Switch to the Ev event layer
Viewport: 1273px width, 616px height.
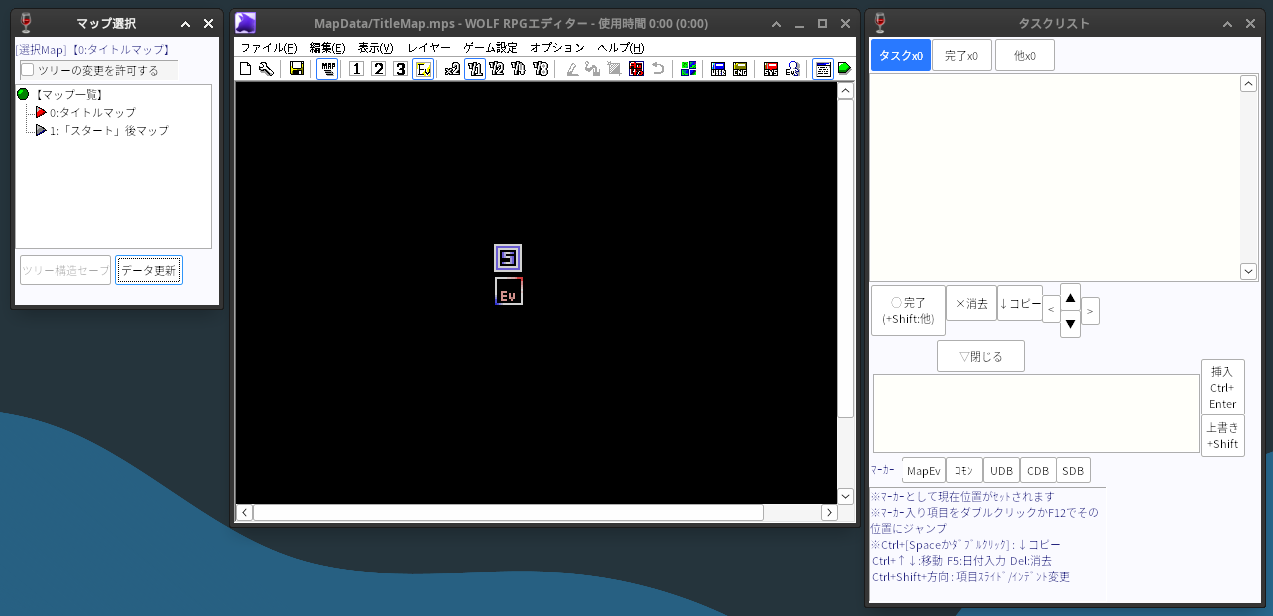(423, 69)
